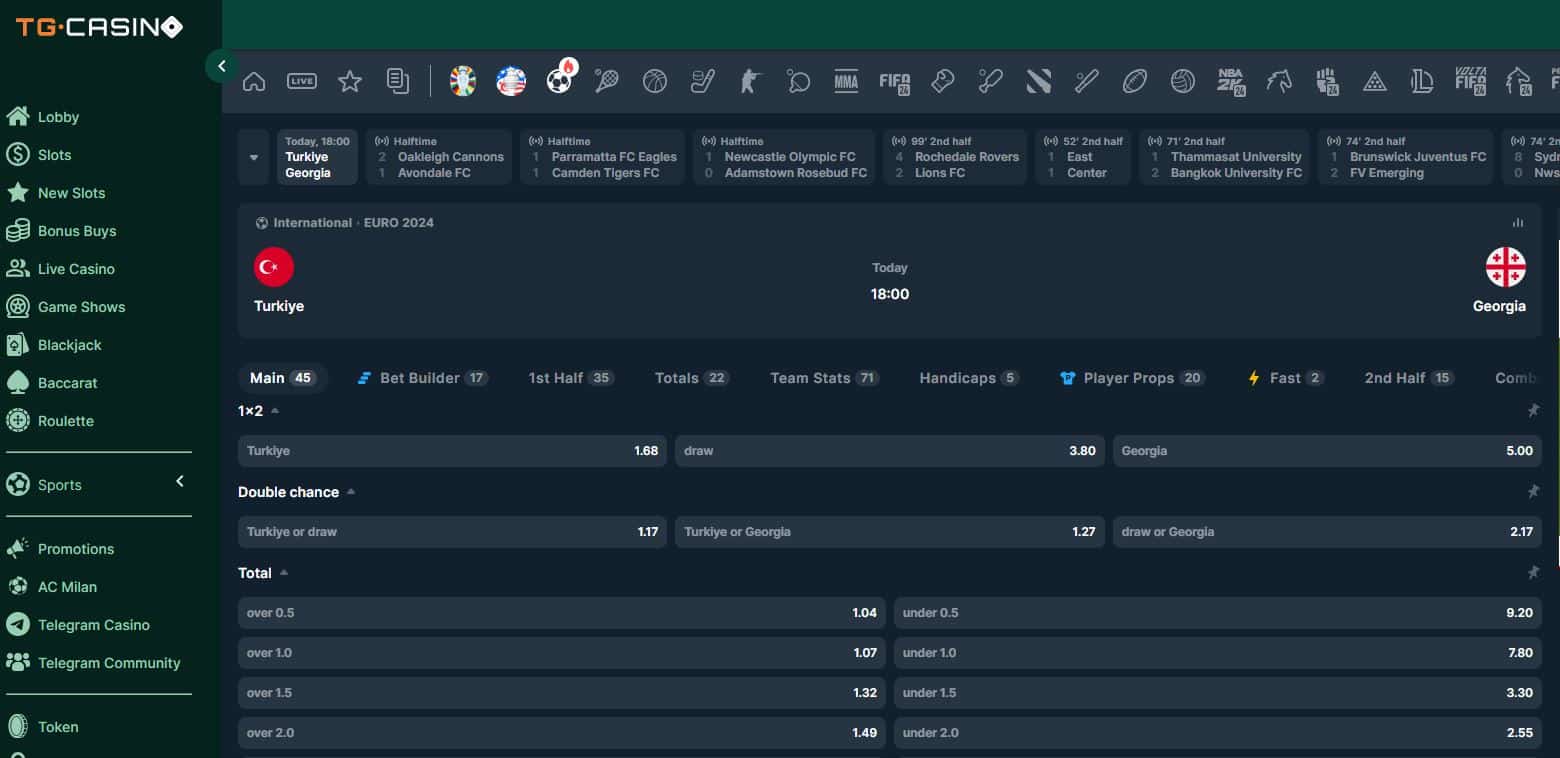This screenshot has width=1560, height=758.
Task: Collapse the Sports sidebar submenu chevron
Action: 180,482
